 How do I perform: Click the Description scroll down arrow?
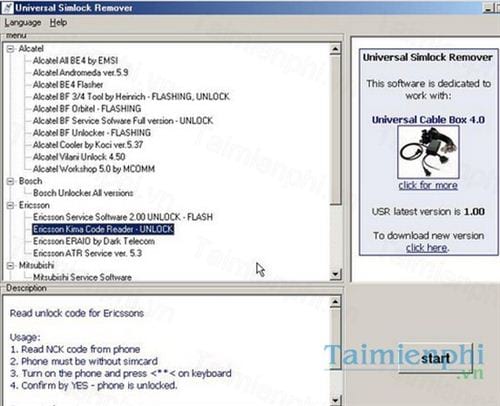tap(335, 400)
